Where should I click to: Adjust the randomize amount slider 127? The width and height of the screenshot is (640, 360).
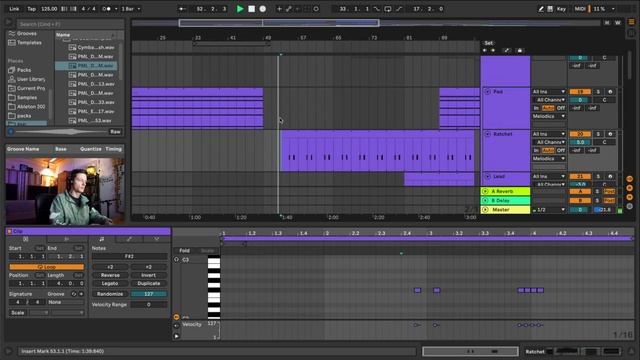pyautogui.click(x=149, y=294)
